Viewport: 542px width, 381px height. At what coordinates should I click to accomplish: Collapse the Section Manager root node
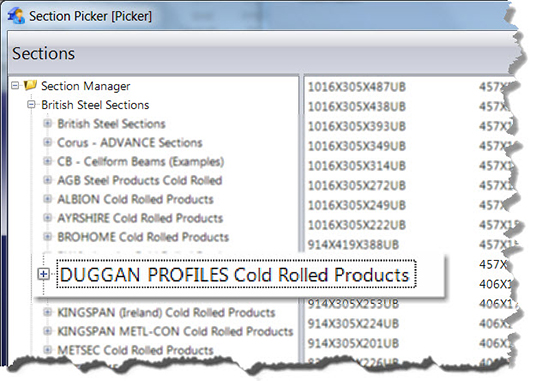tap(15, 85)
